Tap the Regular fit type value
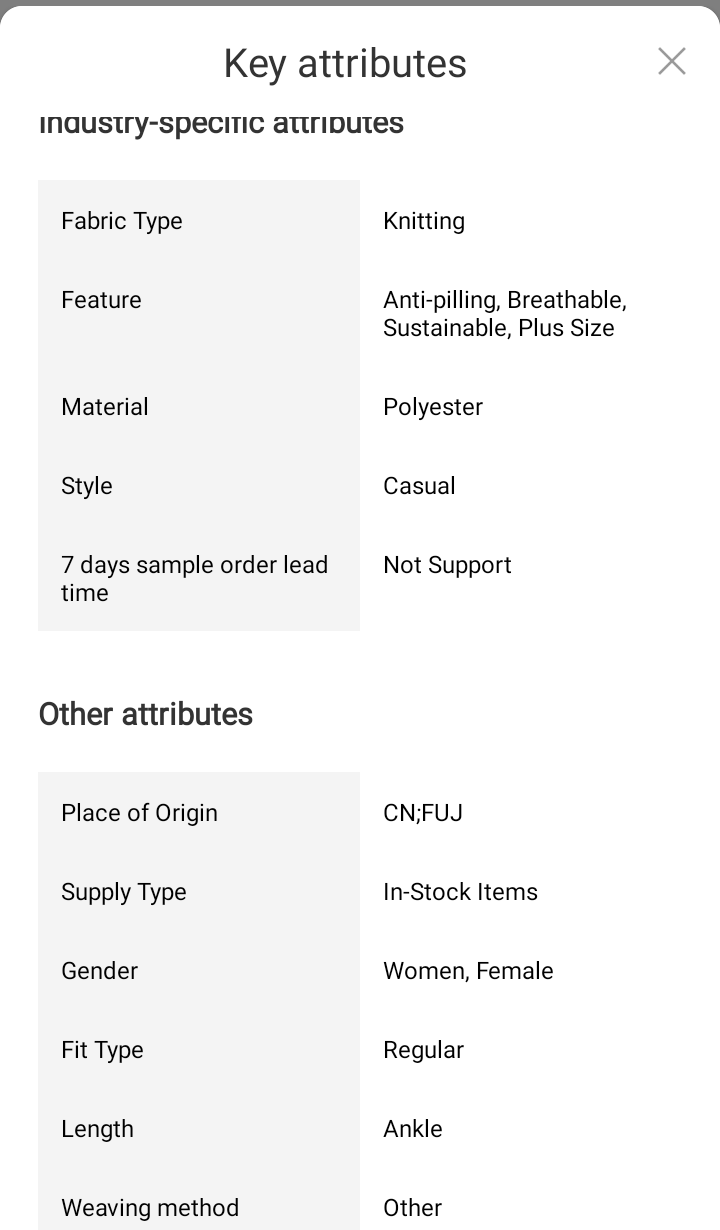The height and width of the screenshot is (1230, 720). click(x=423, y=1050)
